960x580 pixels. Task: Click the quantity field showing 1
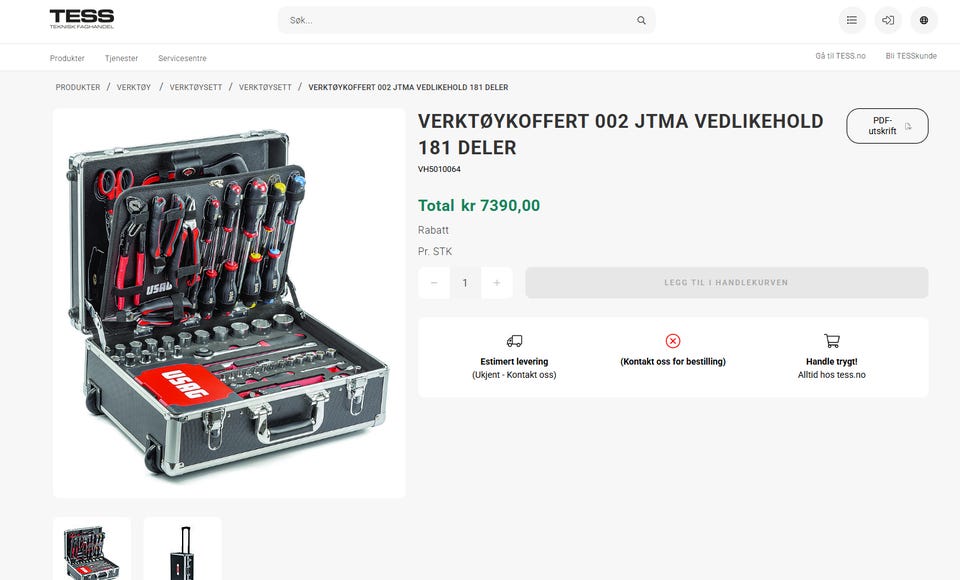pyautogui.click(x=465, y=282)
